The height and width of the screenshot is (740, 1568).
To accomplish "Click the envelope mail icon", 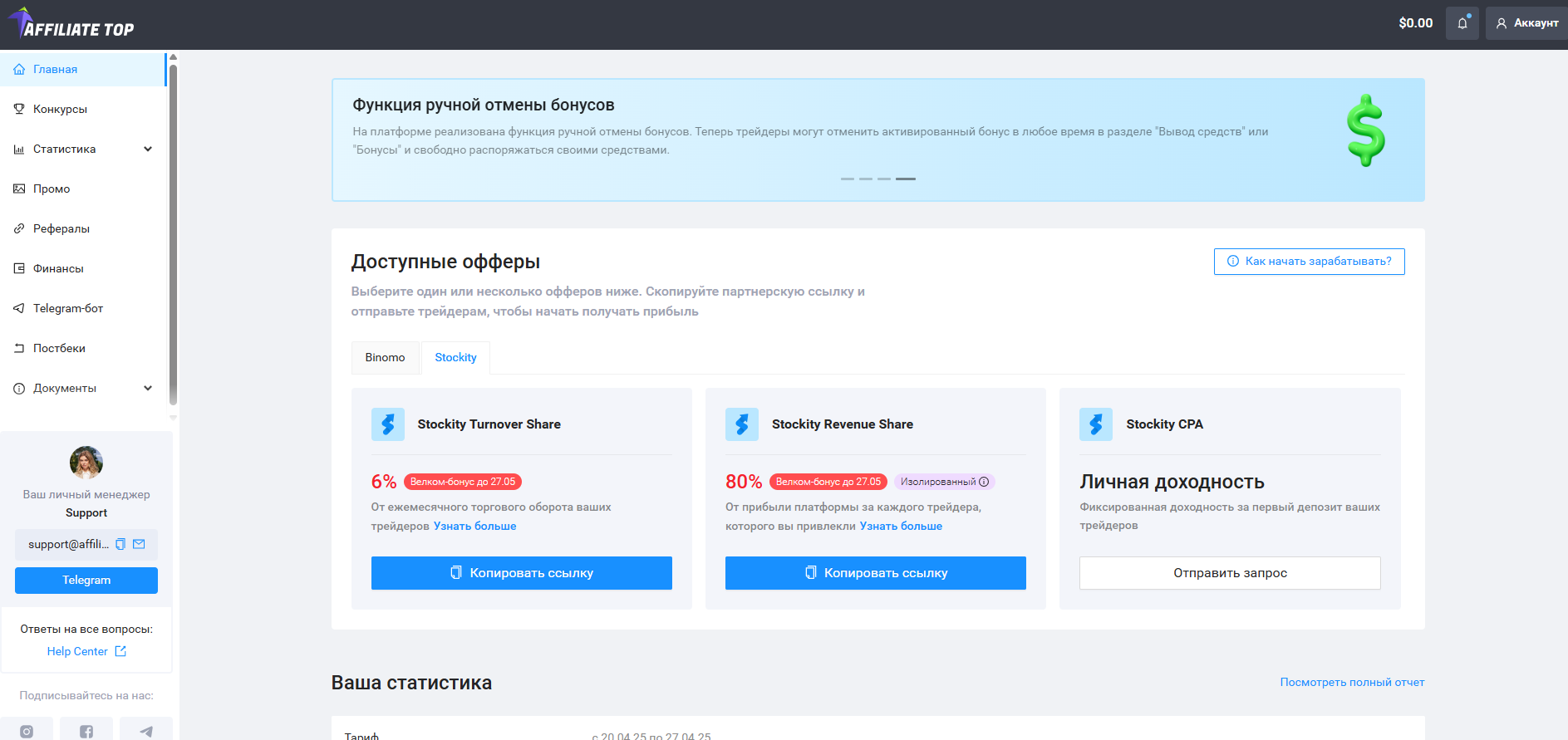I will click(x=139, y=544).
